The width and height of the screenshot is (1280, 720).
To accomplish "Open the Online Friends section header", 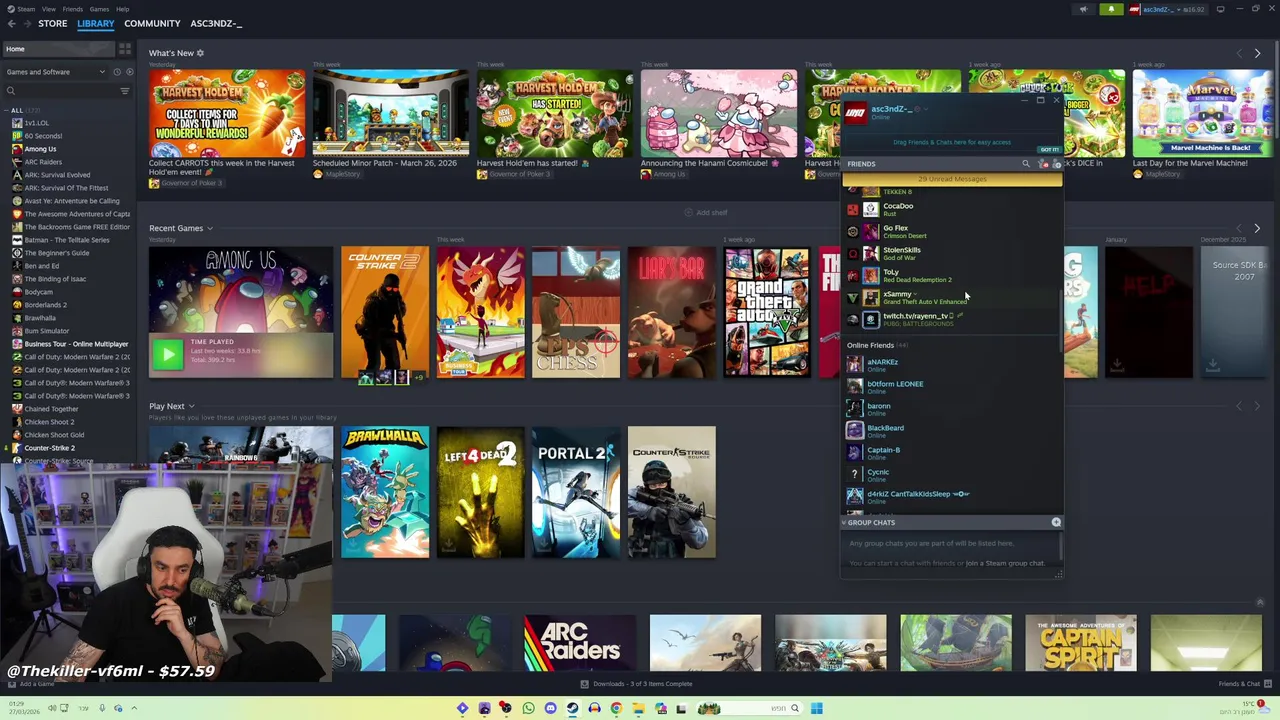I will click(877, 345).
